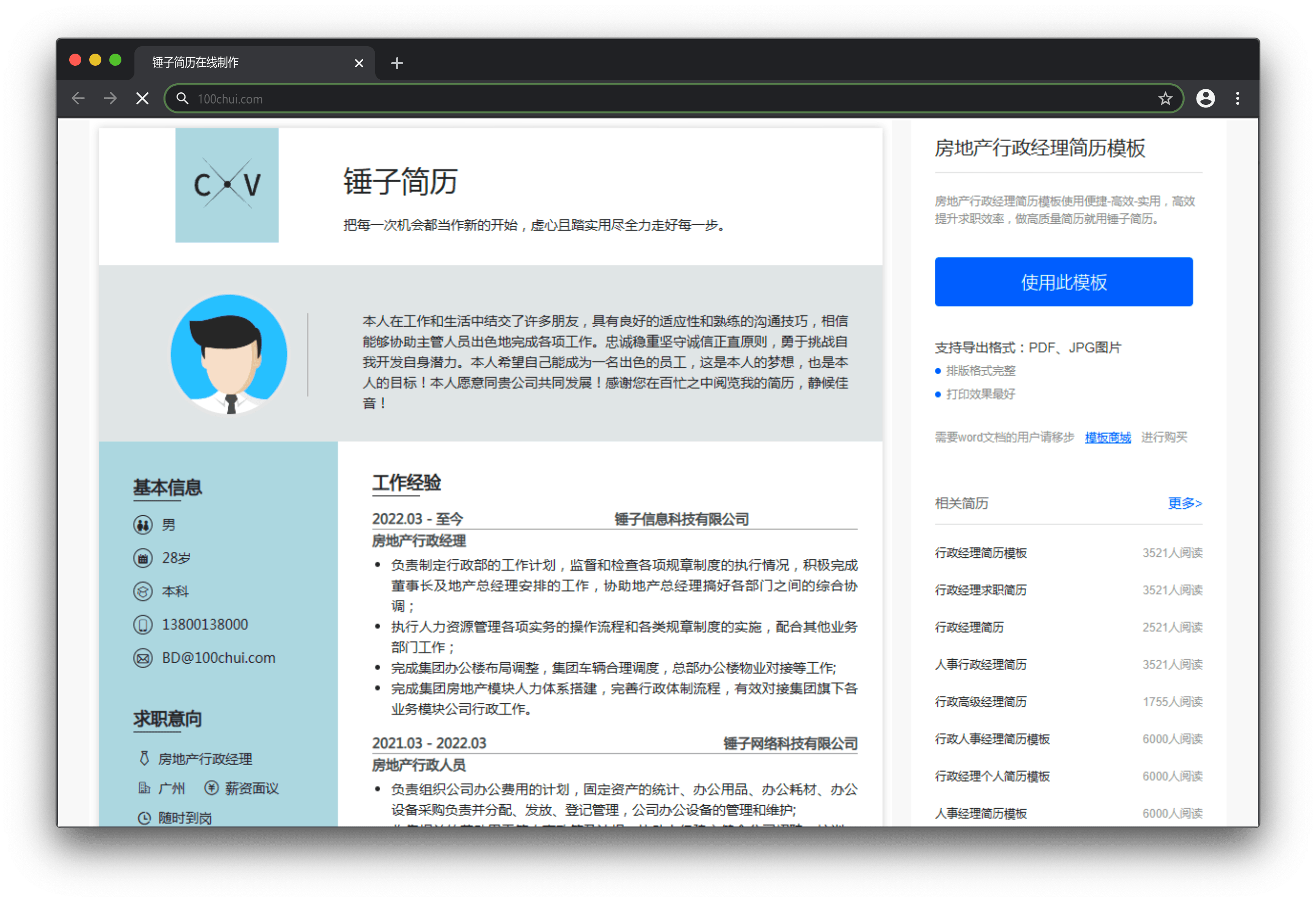Viewport: 1316px width, 902px height.
Task: Click the email text BD@100chui.com
Action: pyautogui.click(x=219, y=658)
